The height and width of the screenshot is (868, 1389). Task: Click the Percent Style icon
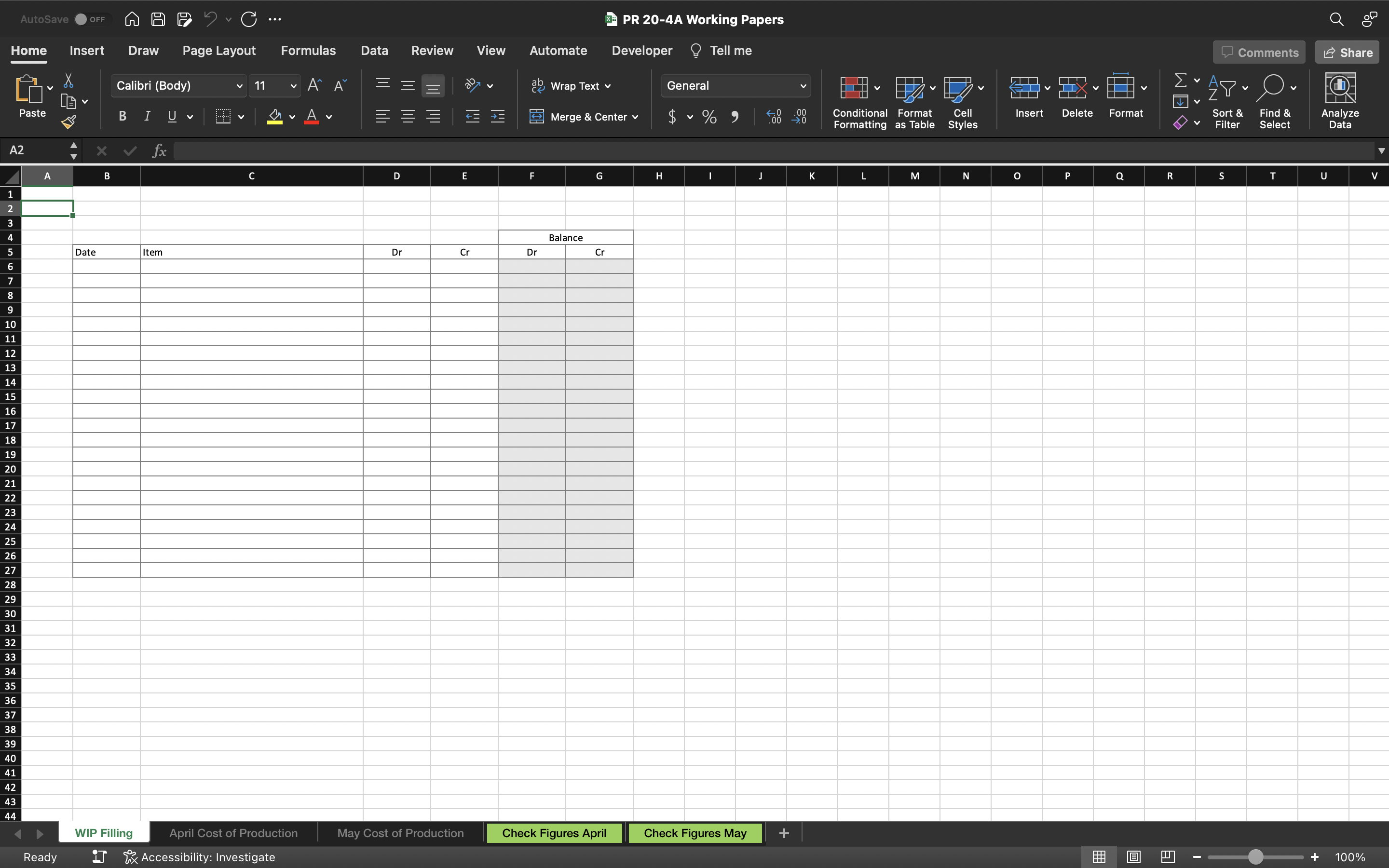(x=709, y=117)
